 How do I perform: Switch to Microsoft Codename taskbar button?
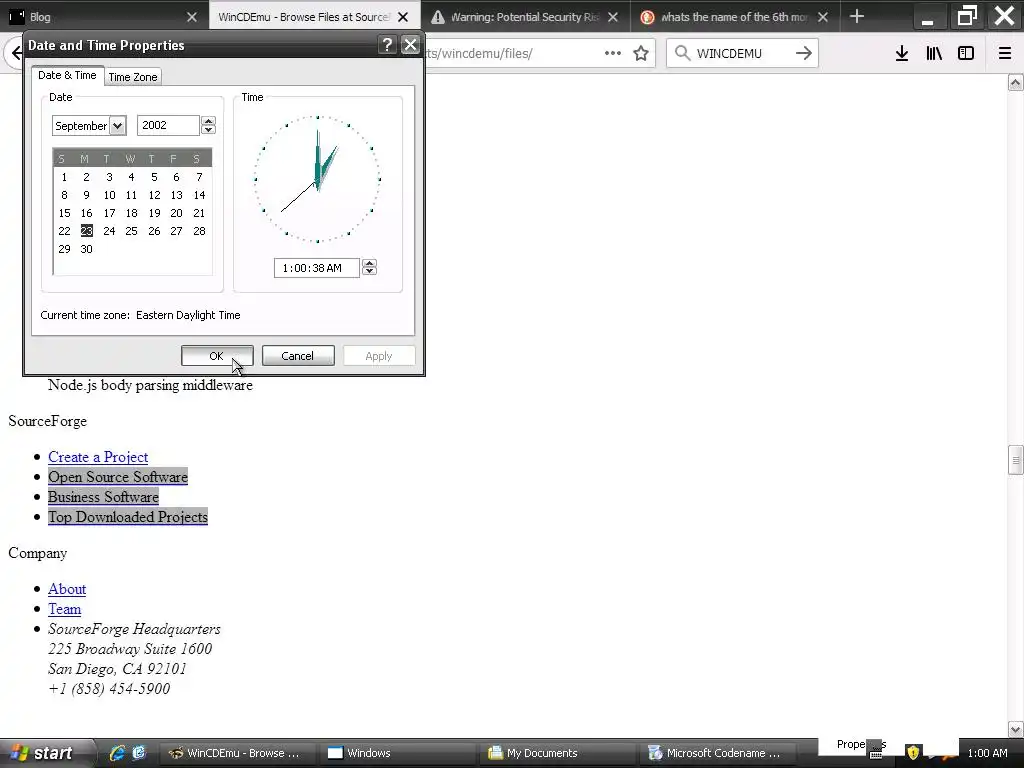click(716, 753)
